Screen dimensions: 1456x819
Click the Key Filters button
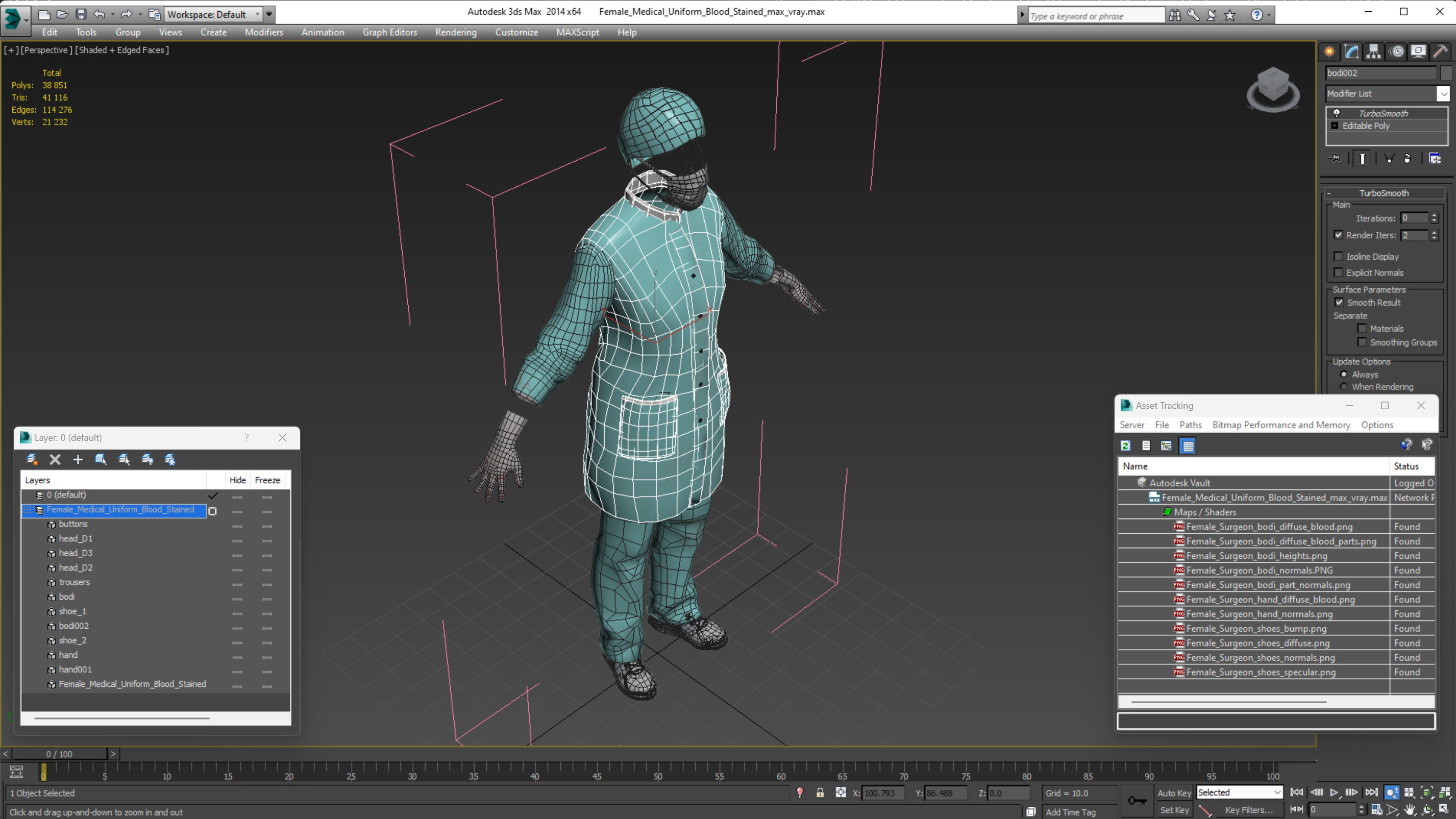pyautogui.click(x=1249, y=810)
